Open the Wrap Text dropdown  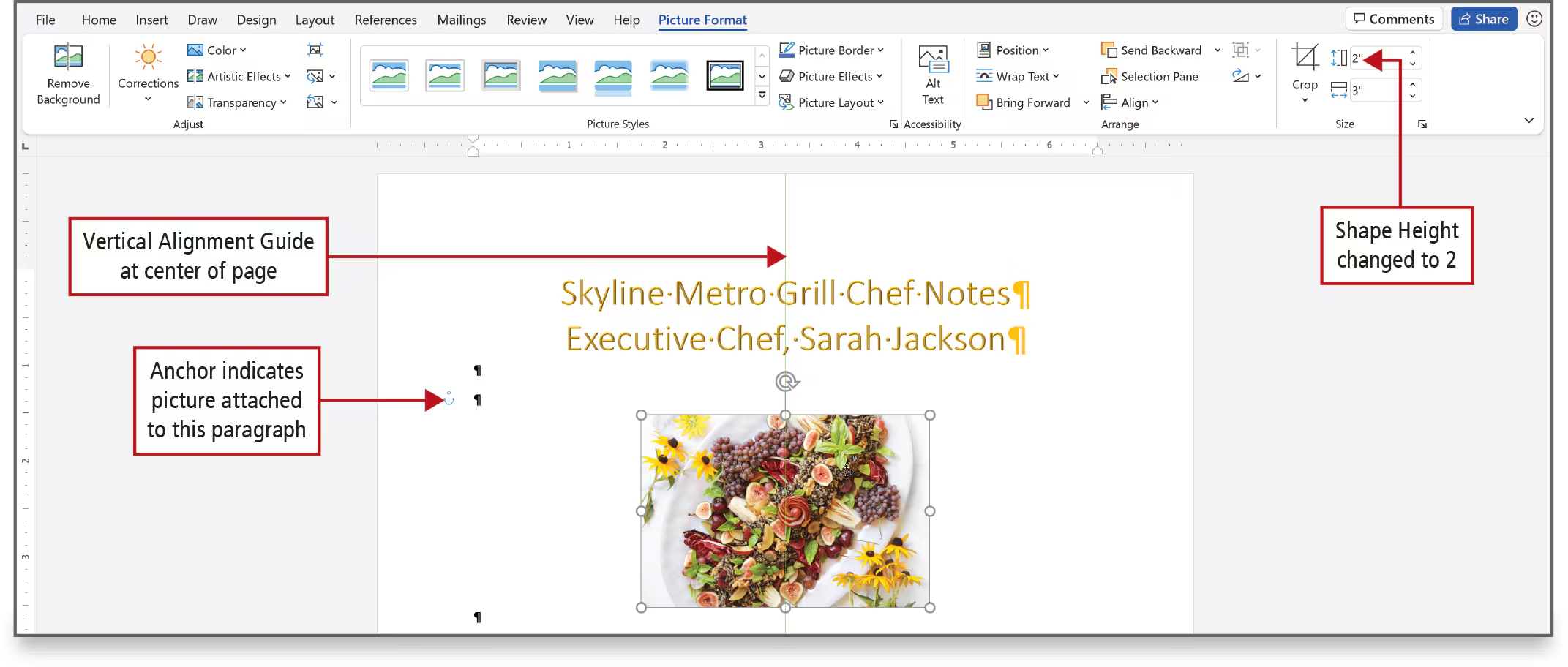point(1018,77)
